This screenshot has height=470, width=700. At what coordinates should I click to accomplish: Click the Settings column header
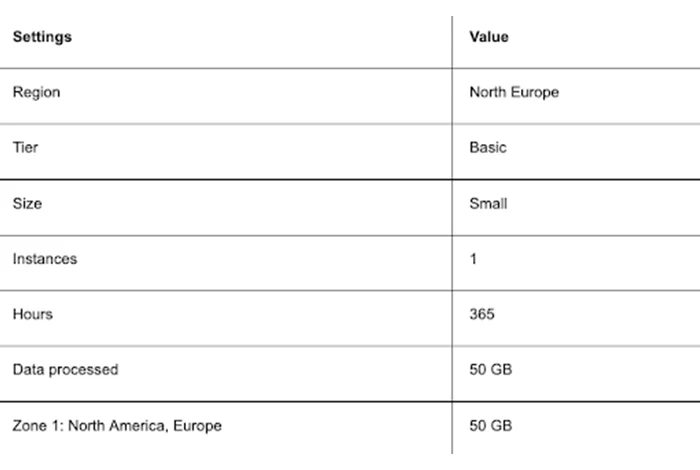pyautogui.click(x=42, y=37)
